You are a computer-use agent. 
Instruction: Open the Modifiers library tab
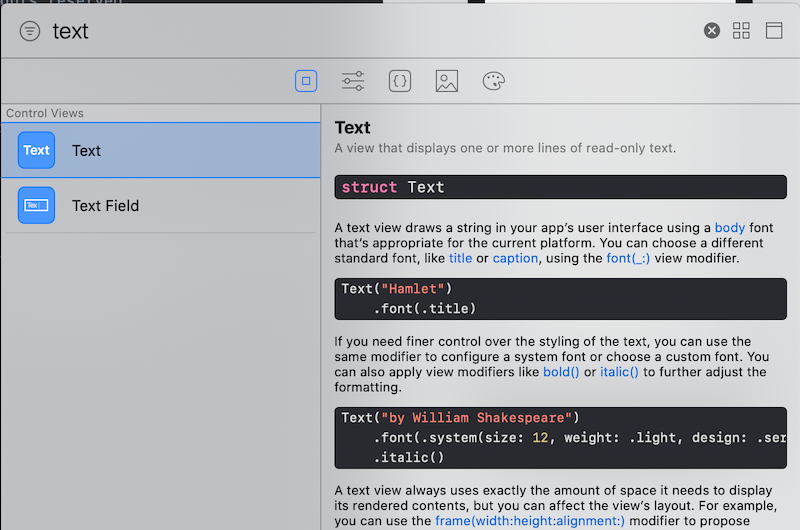[x=353, y=81]
